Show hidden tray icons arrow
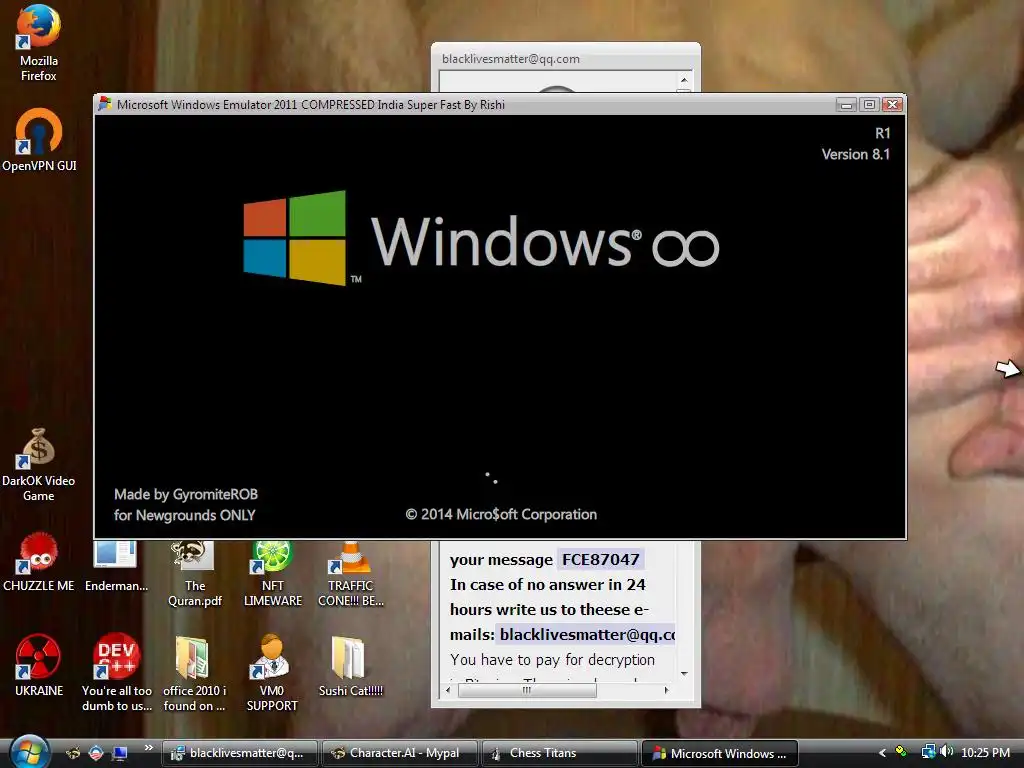Screen dimensions: 1024x768 pyautogui.click(x=882, y=753)
